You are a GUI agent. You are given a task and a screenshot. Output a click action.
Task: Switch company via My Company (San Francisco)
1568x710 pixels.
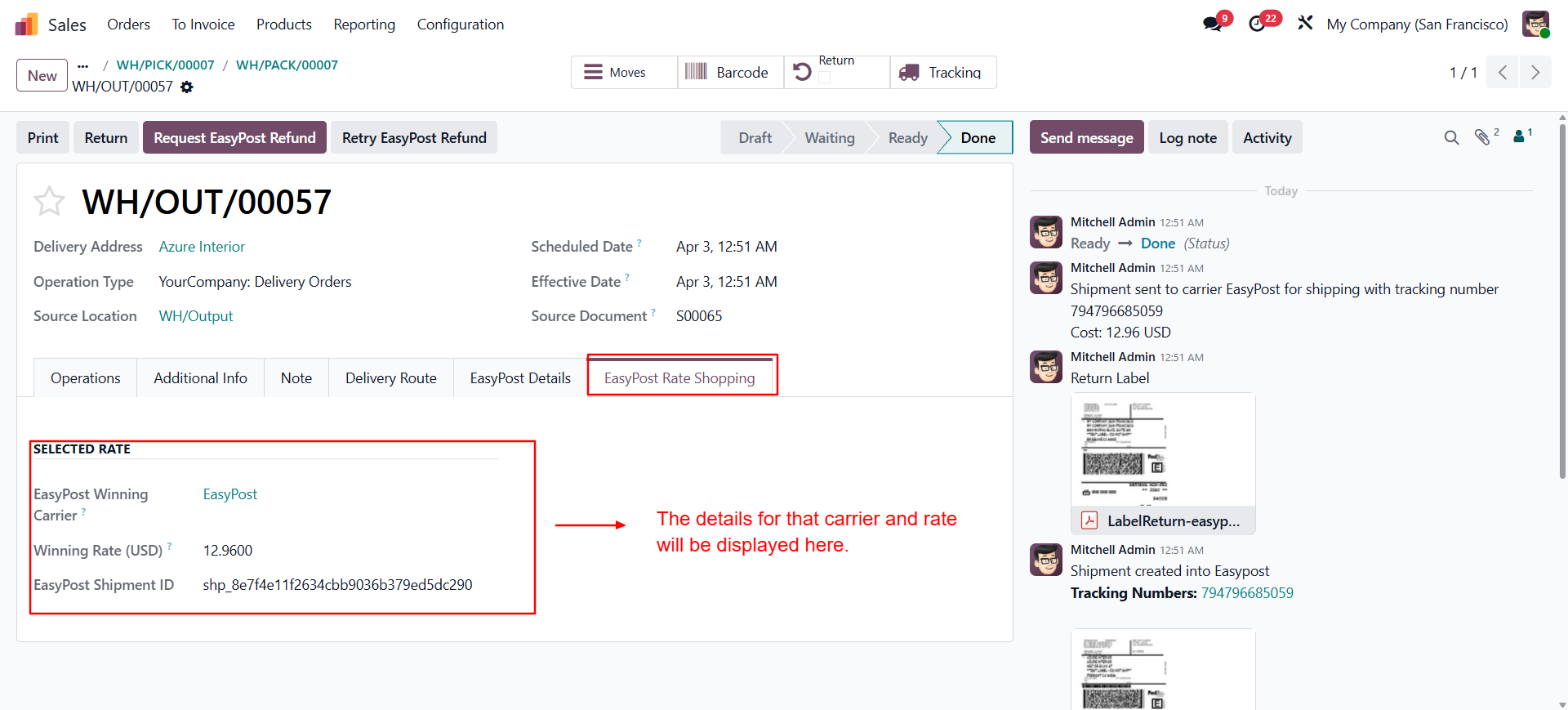click(x=1417, y=25)
